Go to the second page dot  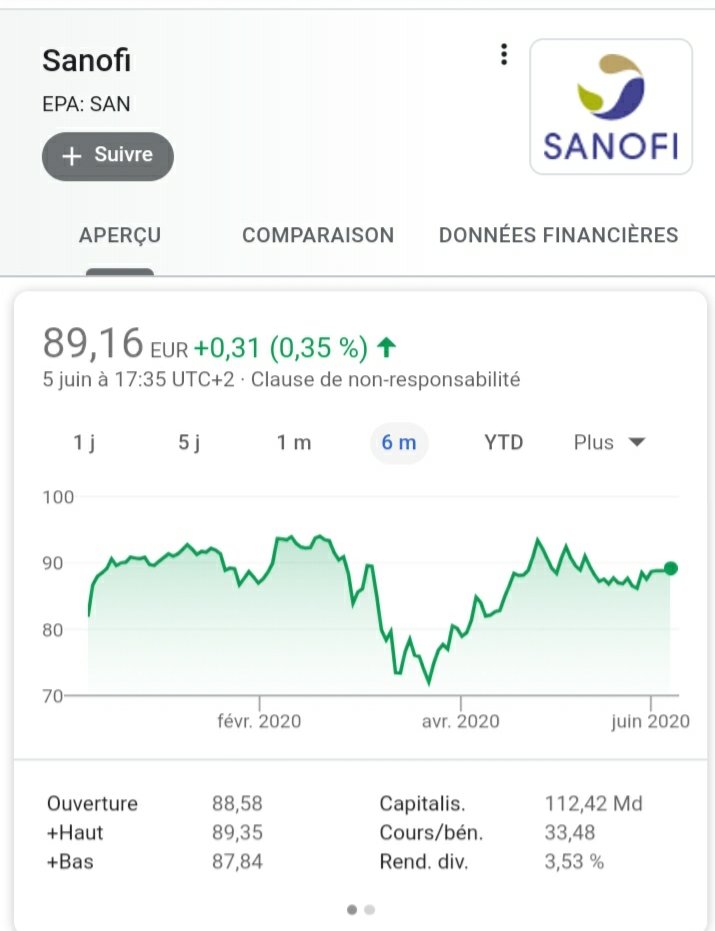pos(369,910)
